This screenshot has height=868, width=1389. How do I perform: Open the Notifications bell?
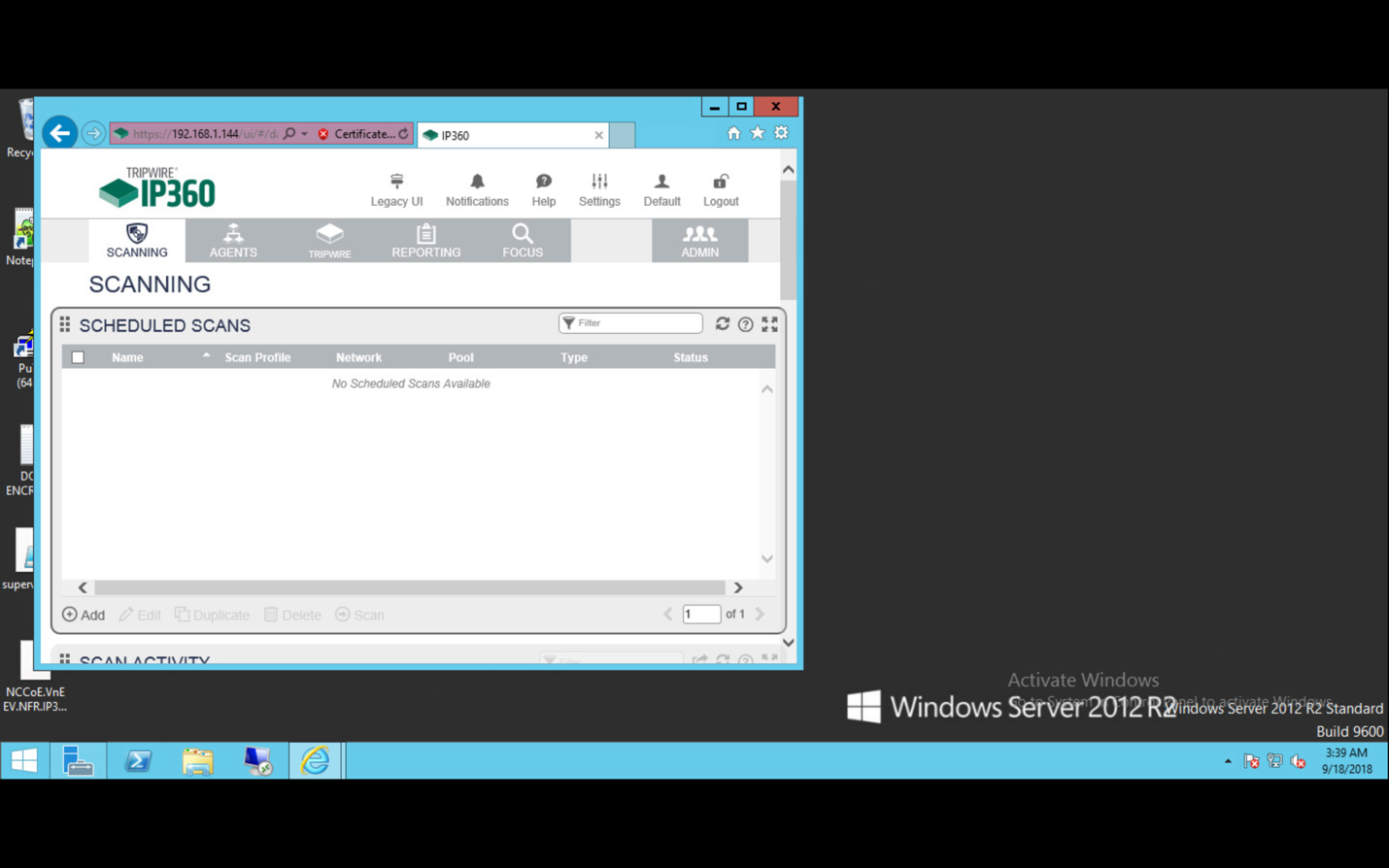[477, 189]
